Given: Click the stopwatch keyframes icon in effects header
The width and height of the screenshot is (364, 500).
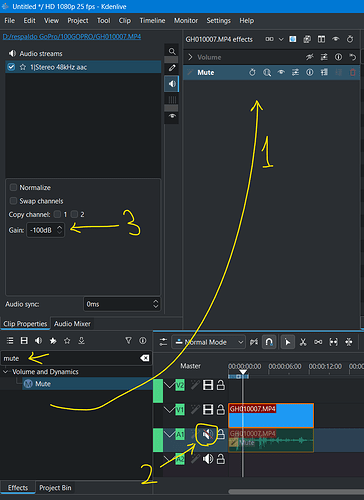Looking at the screenshot, I should [x=350, y=39].
